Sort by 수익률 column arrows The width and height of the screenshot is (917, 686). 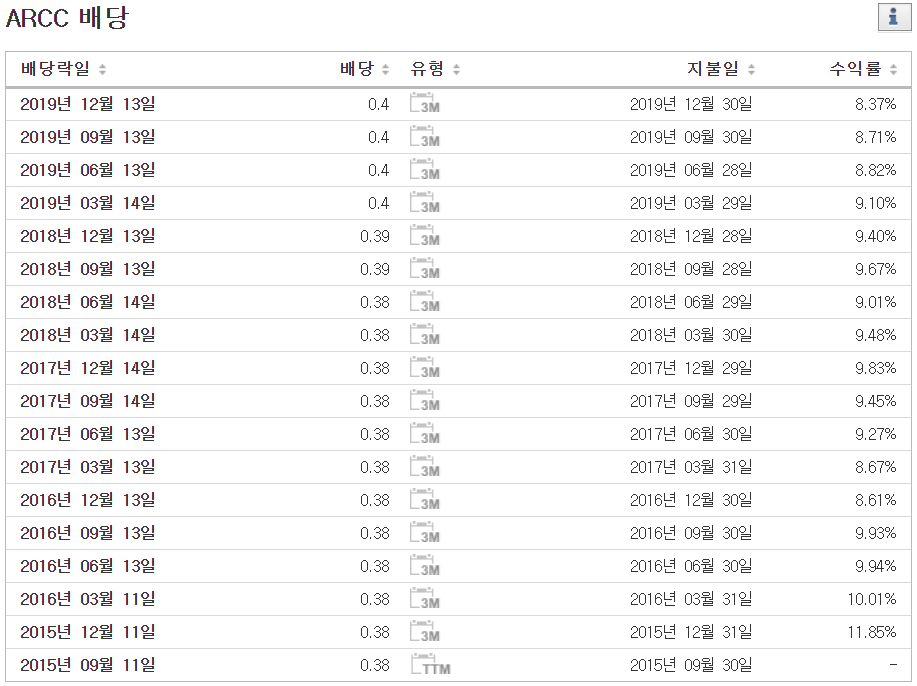pyautogui.click(x=893, y=70)
